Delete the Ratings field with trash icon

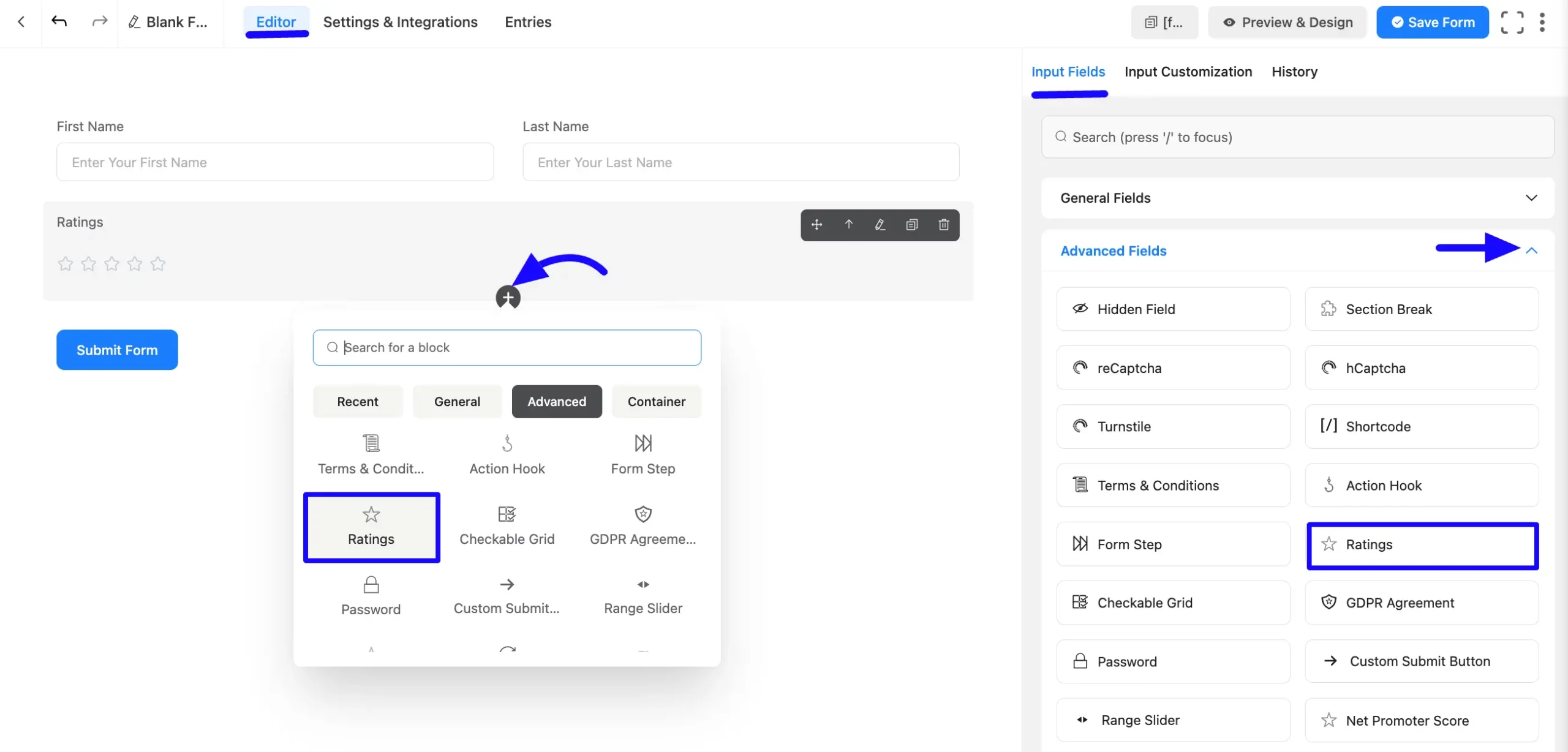pos(943,225)
